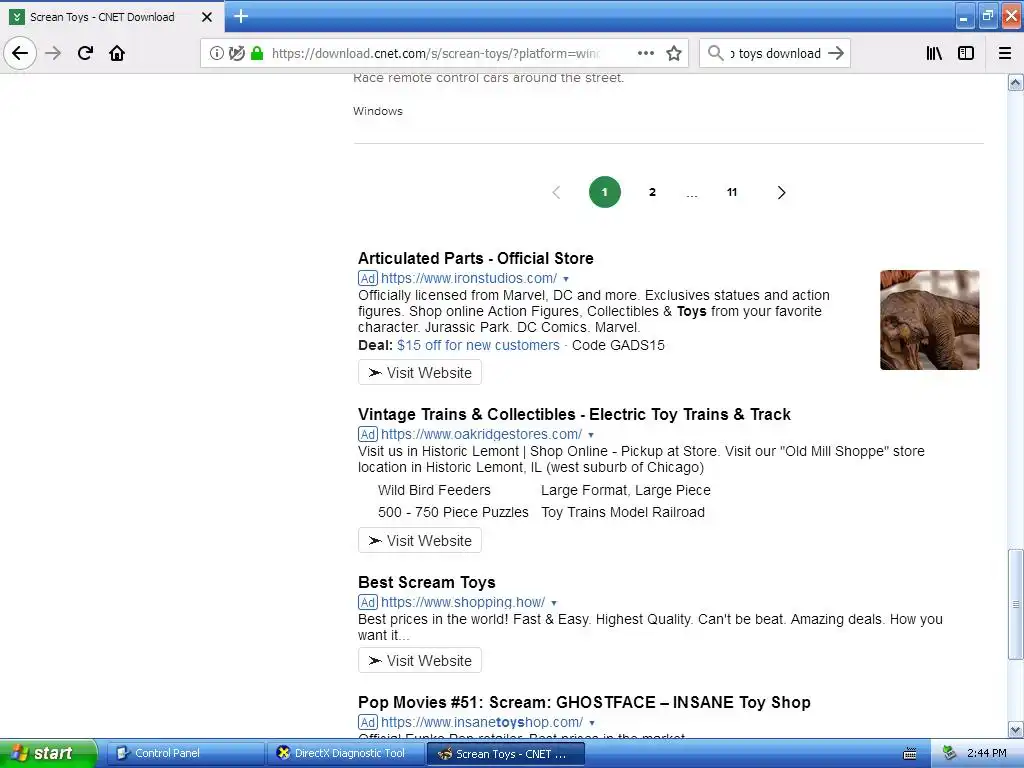Viewport: 1024px width, 768px height.
Task: Open Large Format, Large Piece sitelink
Action: (x=626, y=490)
